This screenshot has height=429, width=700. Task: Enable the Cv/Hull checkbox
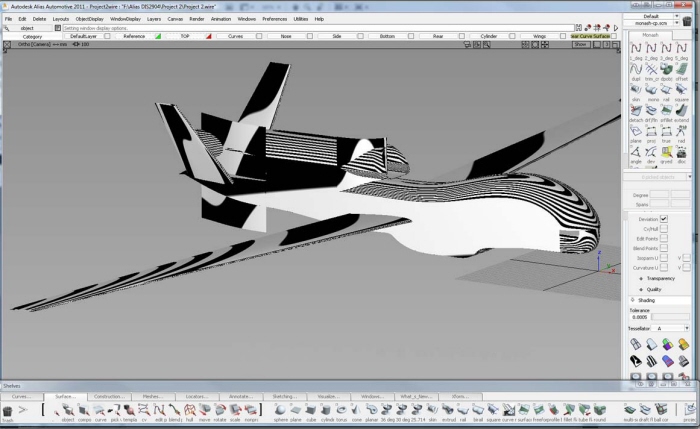click(663, 229)
